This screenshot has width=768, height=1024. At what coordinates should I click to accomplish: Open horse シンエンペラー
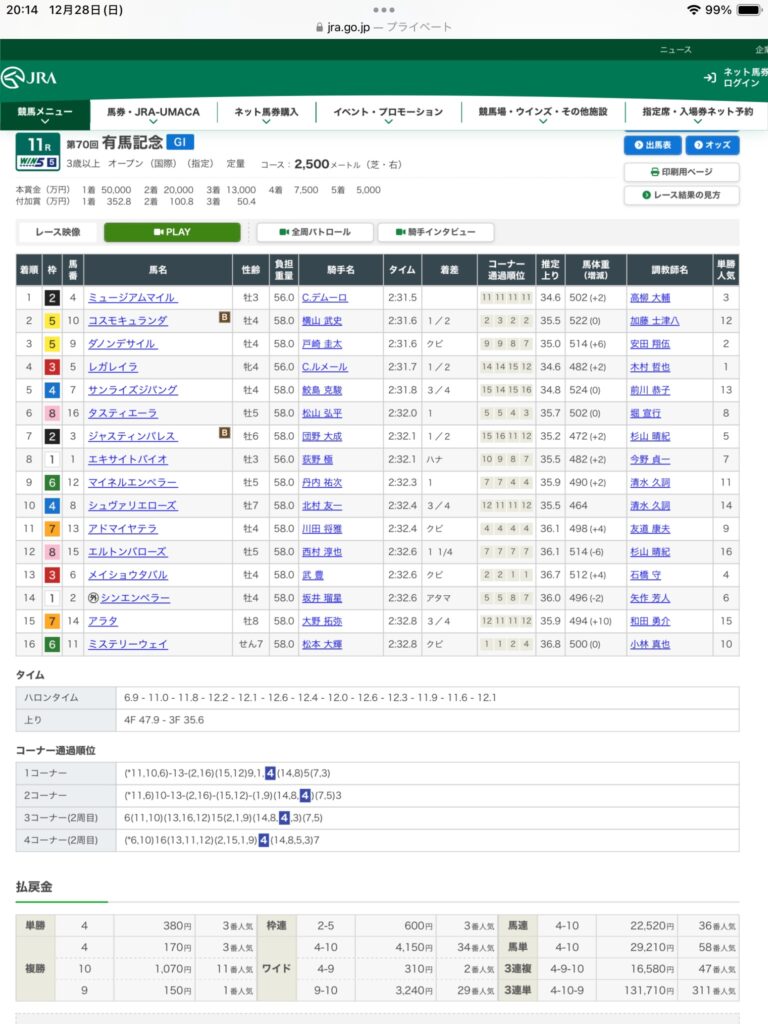(135, 598)
